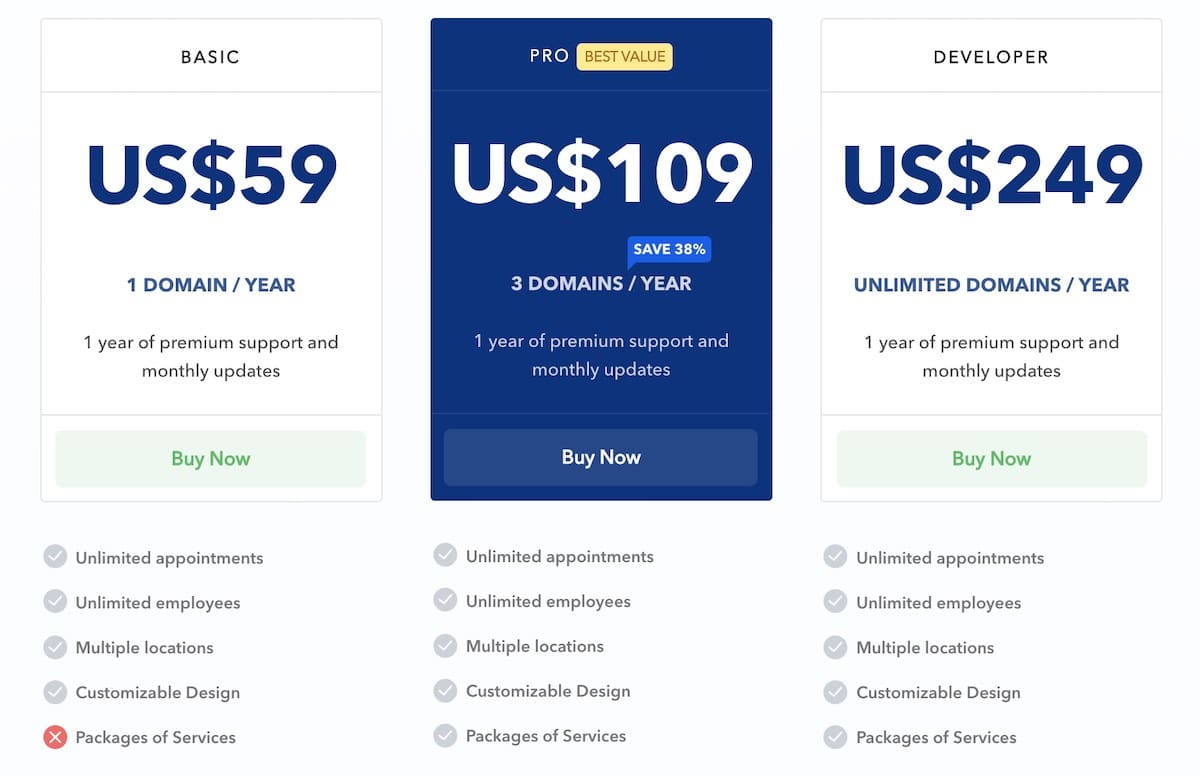Click the Pro checkmark icon for Multiple locations
The width and height of the screenshot is (1200, 776).
tap(445, 645)
